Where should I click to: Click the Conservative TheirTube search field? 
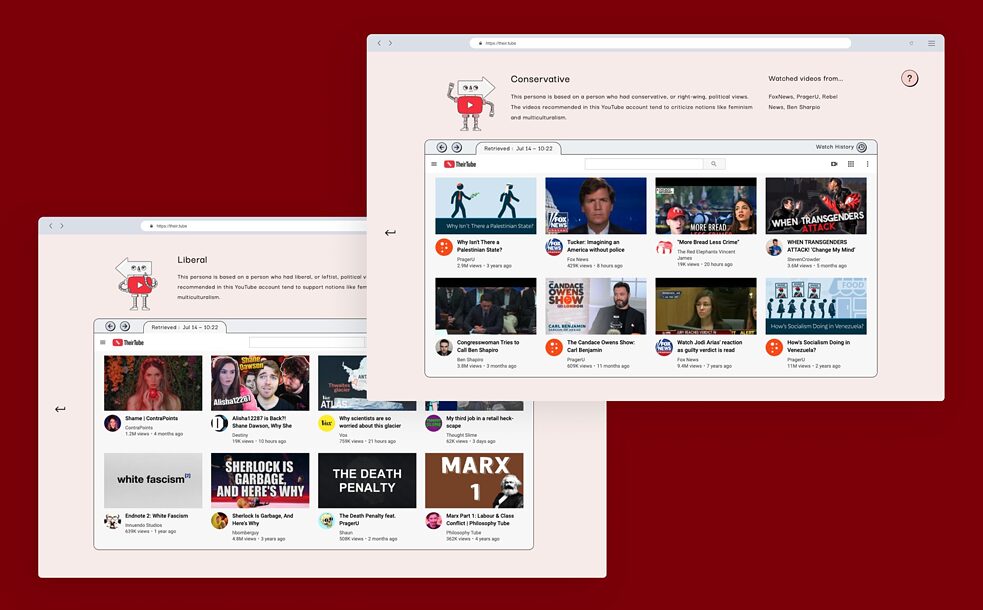644,164
